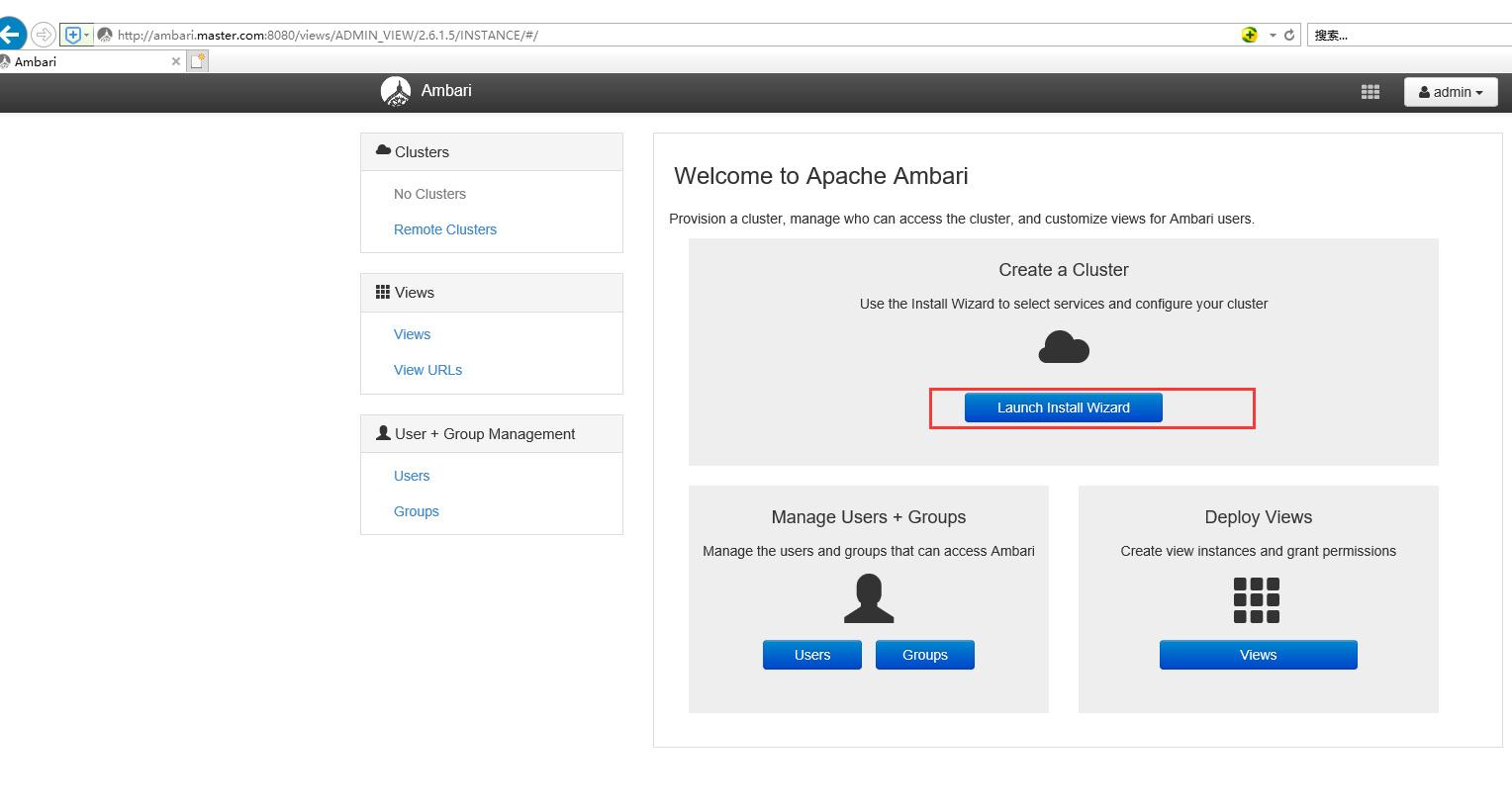This screenshot has width=1512, height=811.
Task: Click the blue shield security icon
Action: coord(72,35)
